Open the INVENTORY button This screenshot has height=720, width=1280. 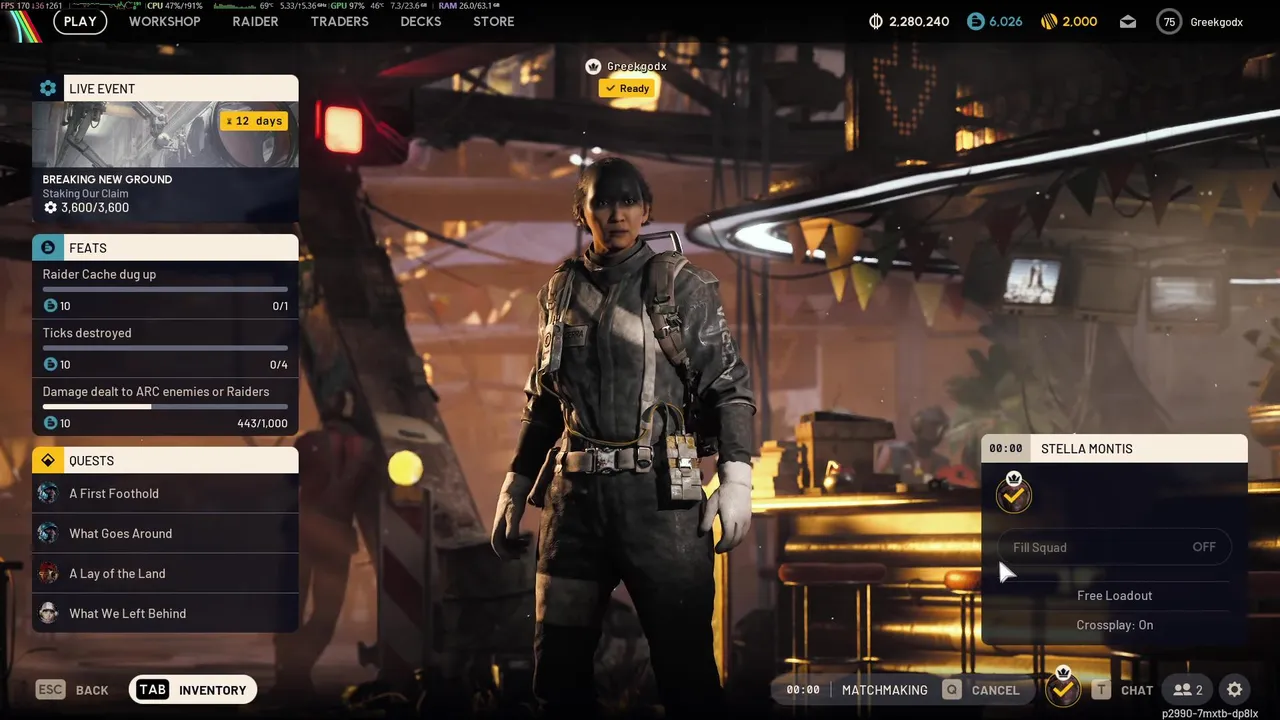[x=193, y=690]
